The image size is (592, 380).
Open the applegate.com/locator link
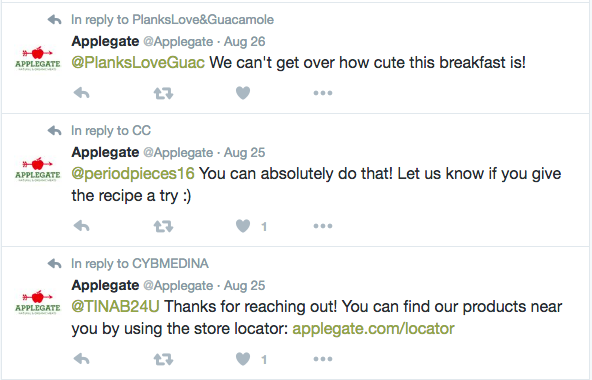(x=373, y=329)
